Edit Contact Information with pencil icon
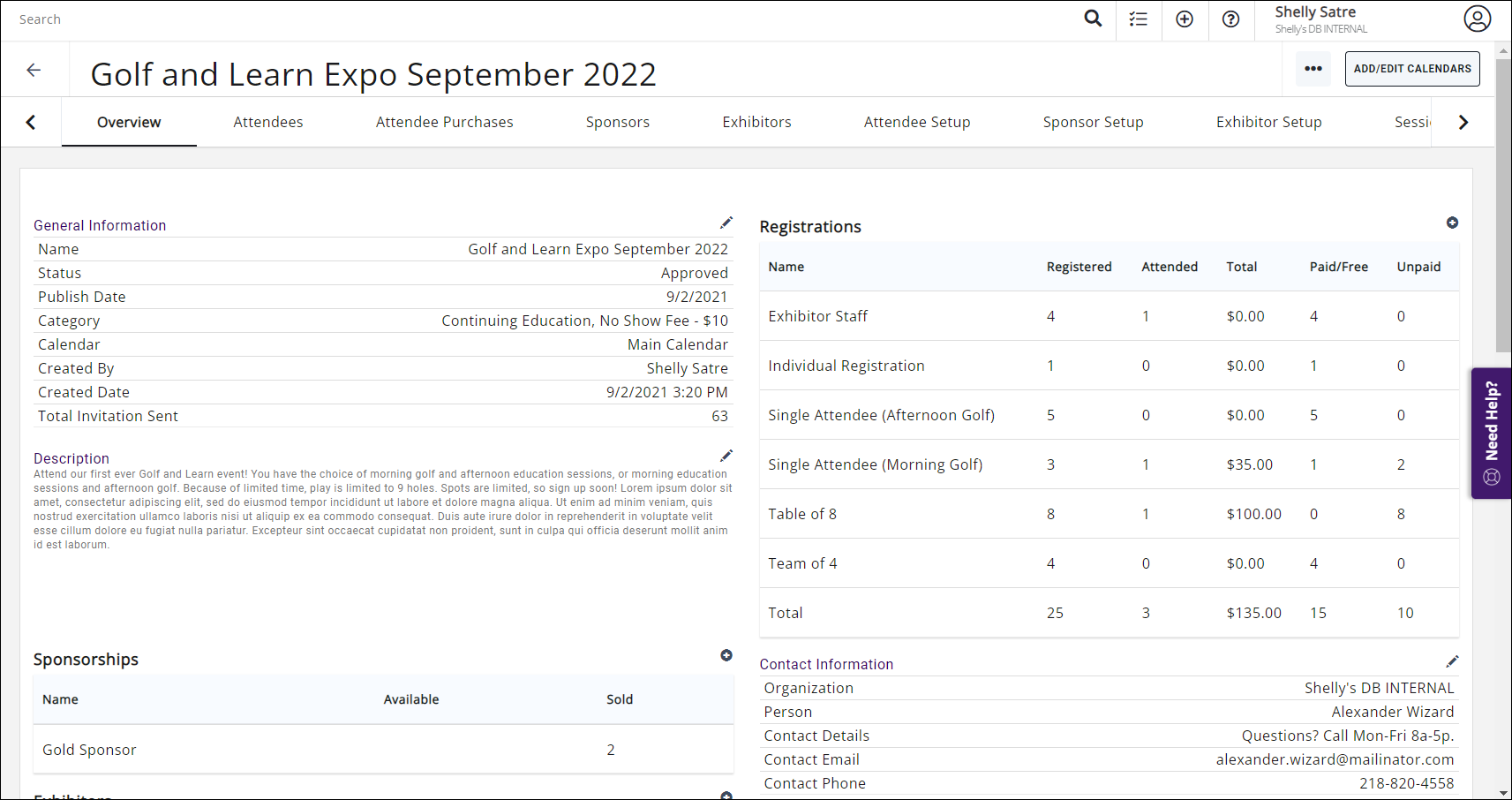 [x=1452, y=661]
